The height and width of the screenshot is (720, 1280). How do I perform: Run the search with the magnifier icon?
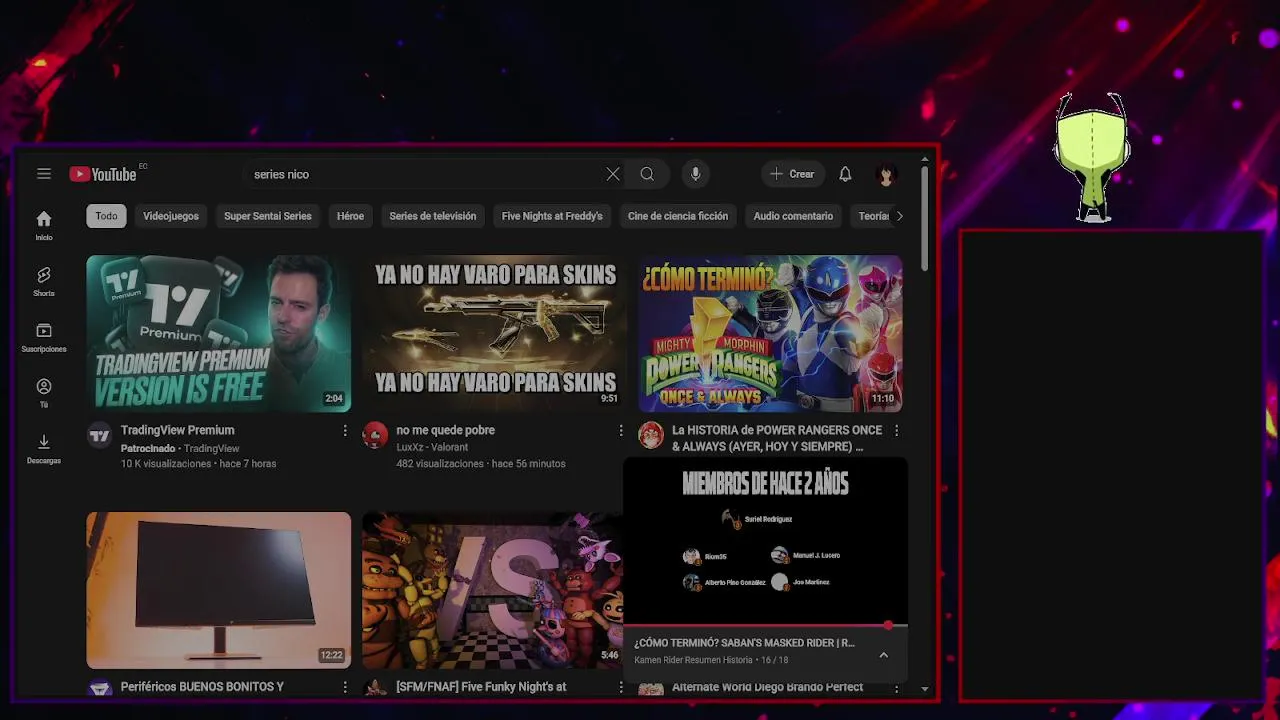647,174
